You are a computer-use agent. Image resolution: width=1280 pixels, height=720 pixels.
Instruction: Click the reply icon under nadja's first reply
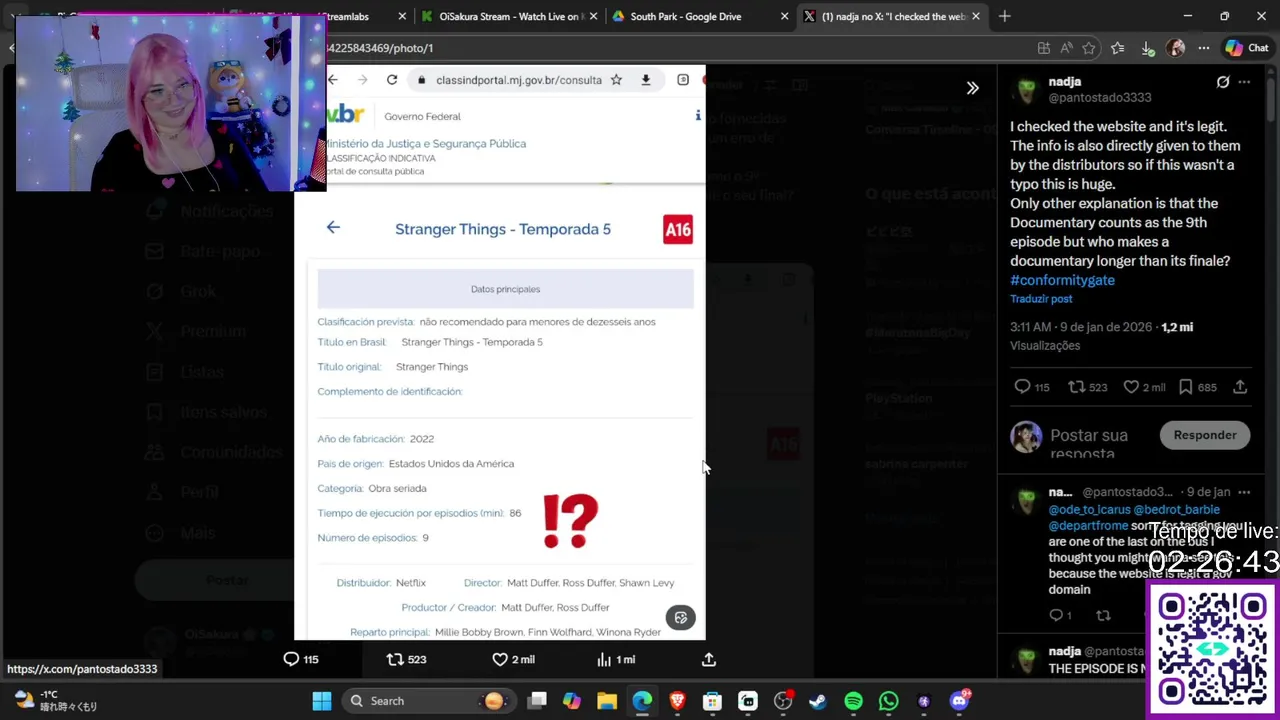pos(1056,616)
